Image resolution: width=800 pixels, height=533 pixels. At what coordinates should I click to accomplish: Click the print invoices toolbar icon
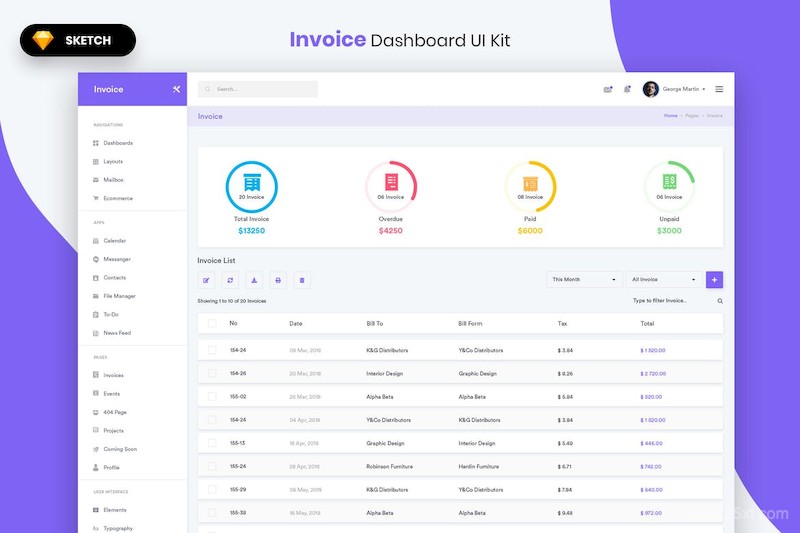(278, 280)
